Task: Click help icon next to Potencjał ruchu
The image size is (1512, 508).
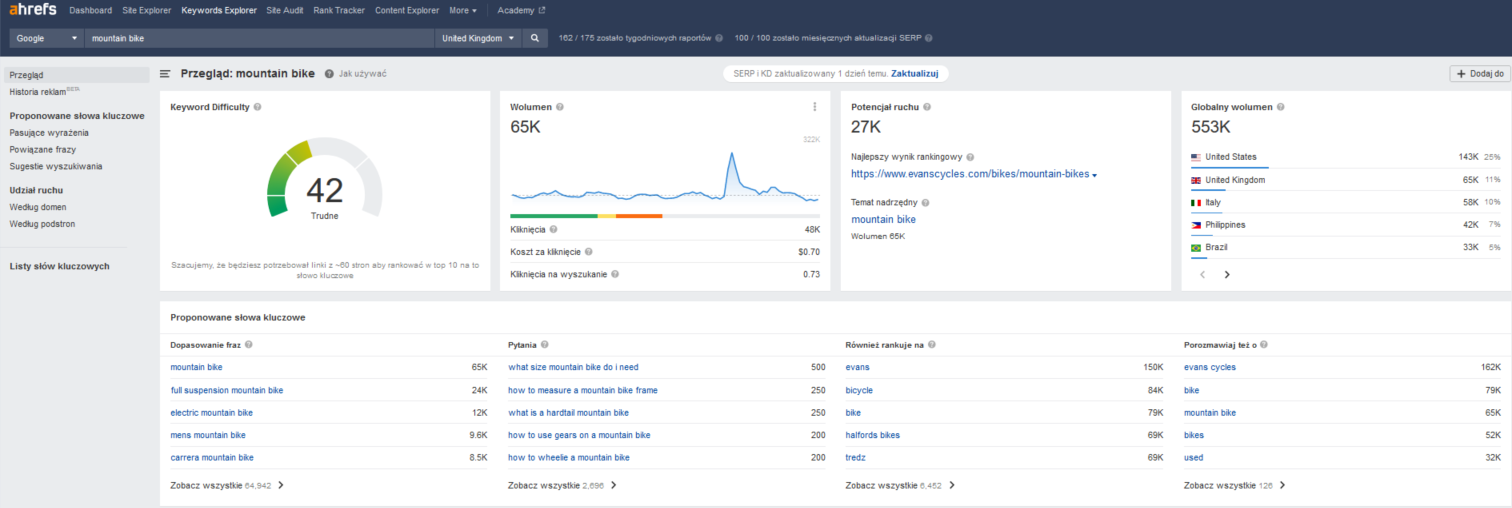Action: pyautogui.click(x=927, y=107)
